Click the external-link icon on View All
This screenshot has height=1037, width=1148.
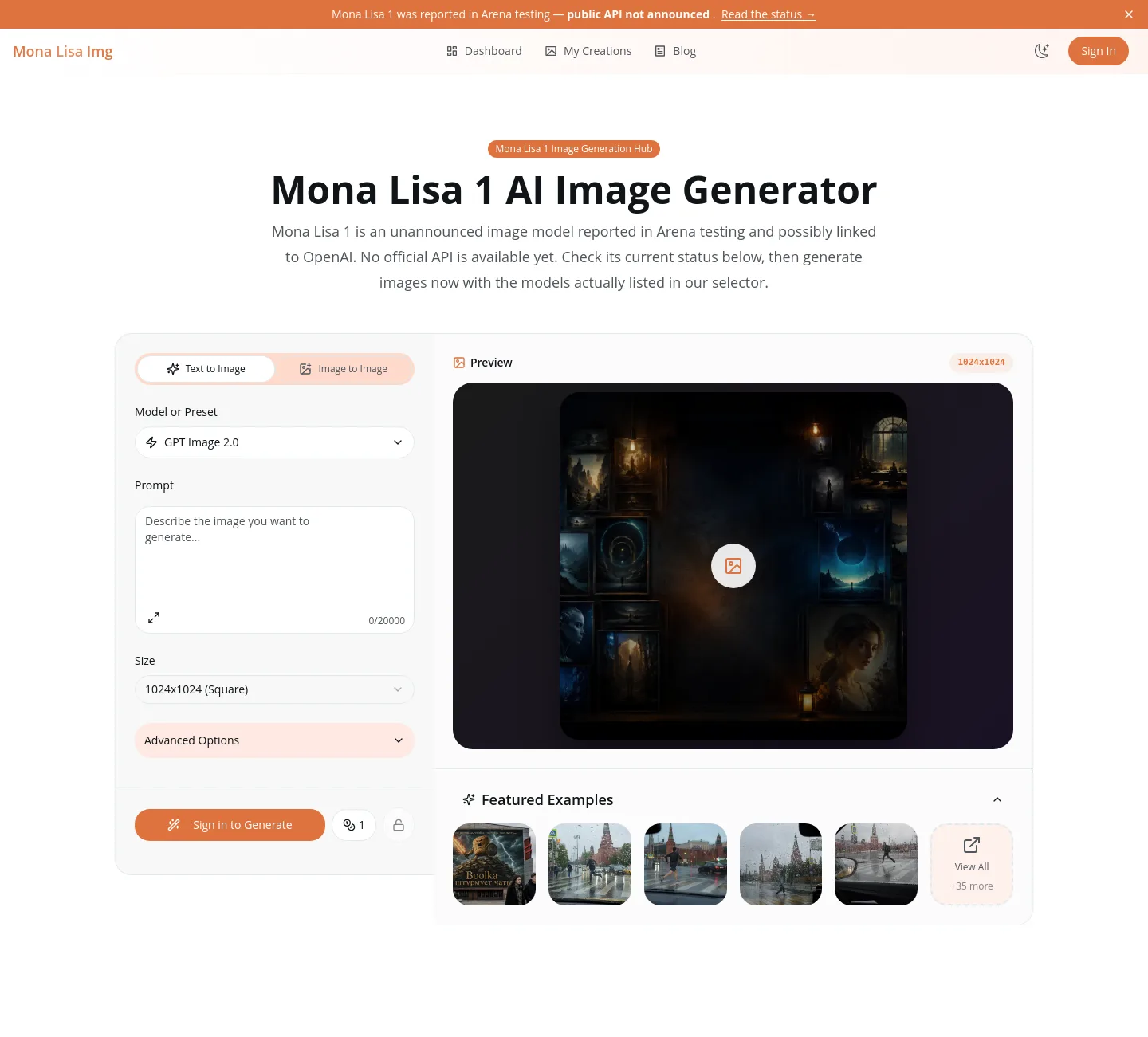click(972, 845)
